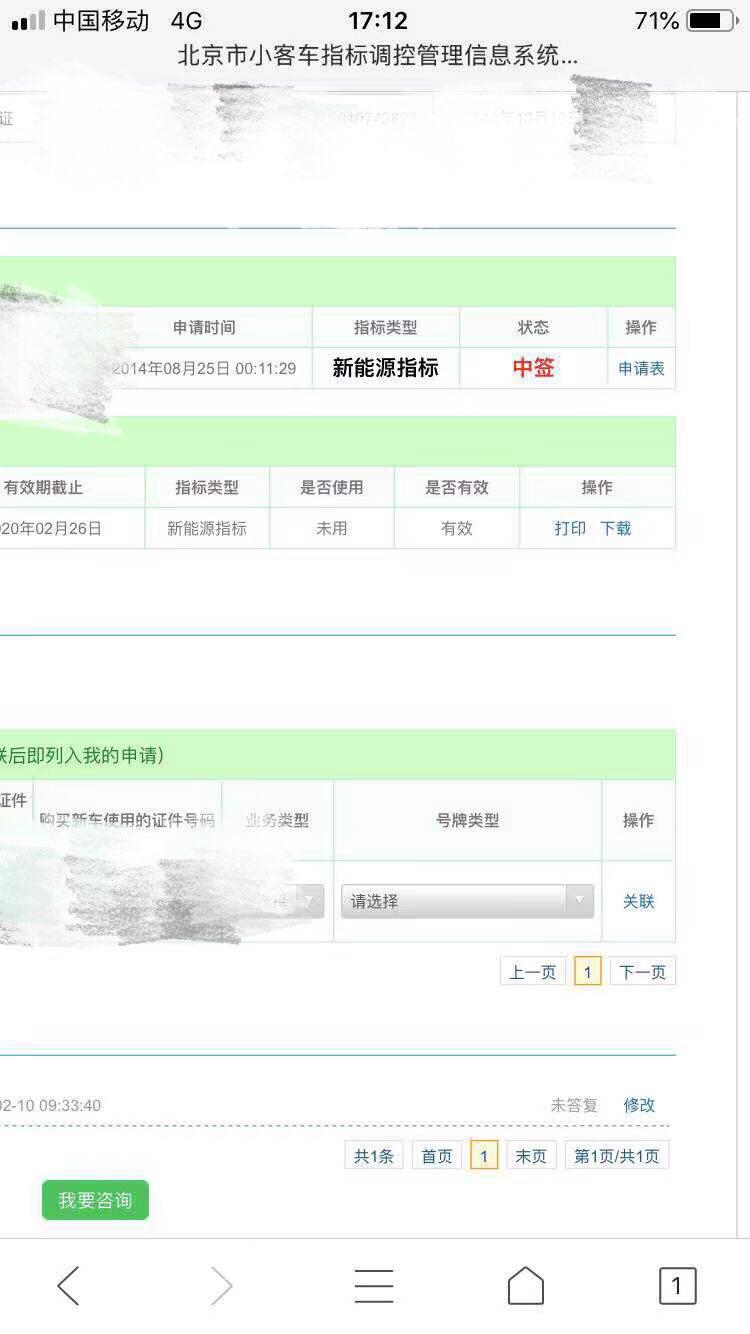Click the 是否有效 column header
This screenshot has width=750, height=1334.
tap(457, 488)
